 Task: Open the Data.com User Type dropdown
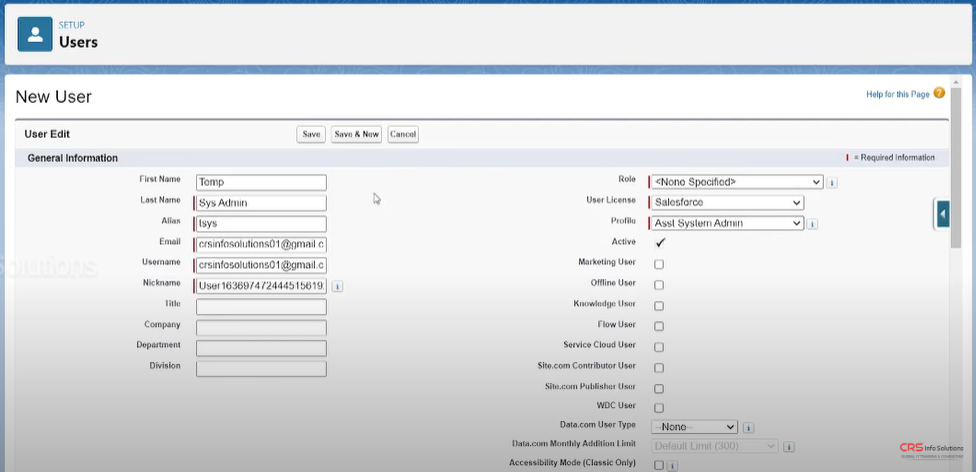coord(694,427)
